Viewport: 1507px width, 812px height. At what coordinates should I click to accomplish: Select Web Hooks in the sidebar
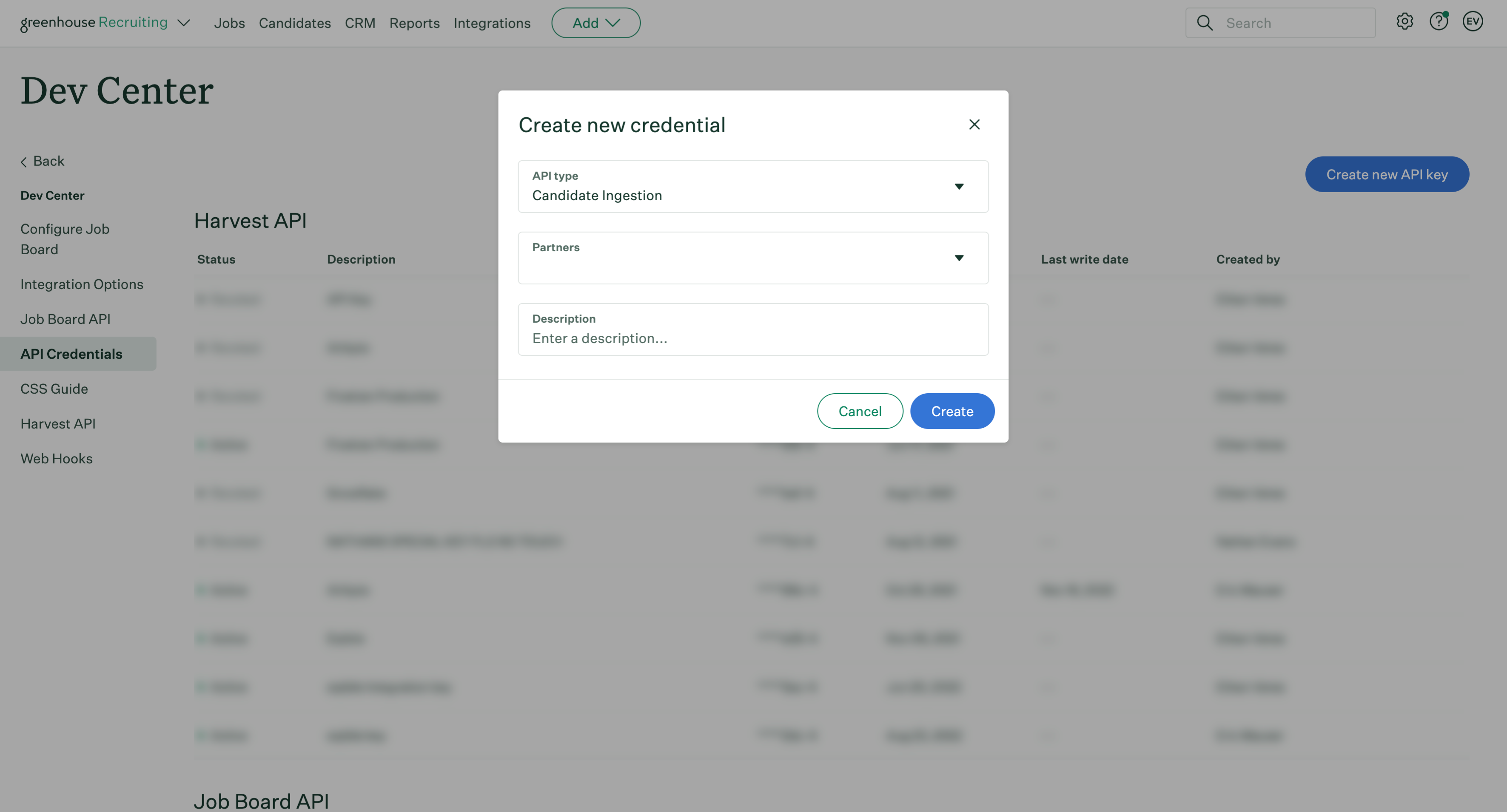click(x=57, y=458)
